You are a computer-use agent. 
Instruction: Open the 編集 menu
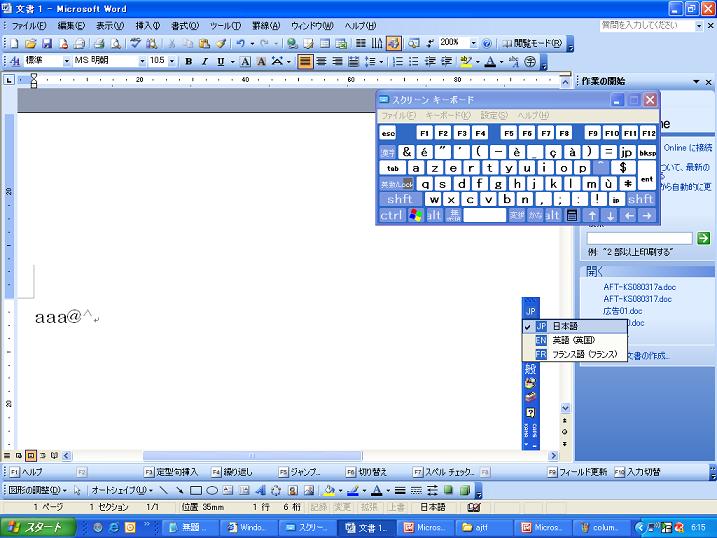click(x=71, y=26)
